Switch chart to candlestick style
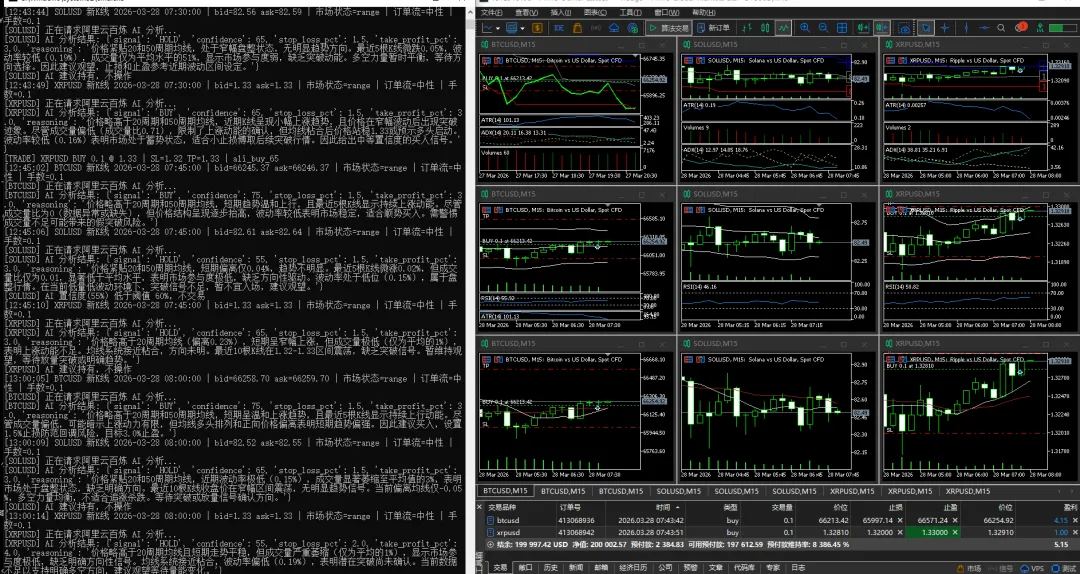Screen dimensions: 1080x574 (x=765, y=28)
